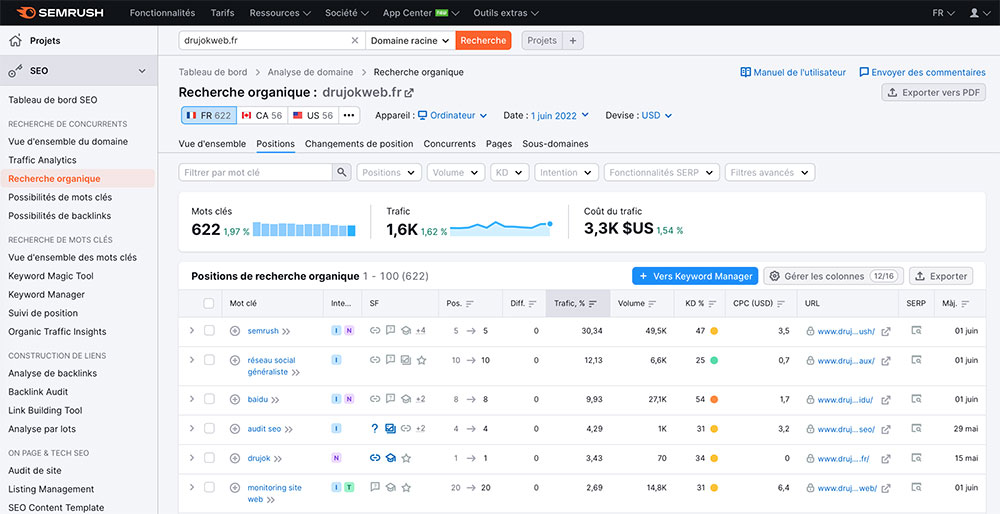The height and width of the screenshot is (514, 1000).
Task: Toggle the select-all header checkbox
Action: tap(209, 304)
